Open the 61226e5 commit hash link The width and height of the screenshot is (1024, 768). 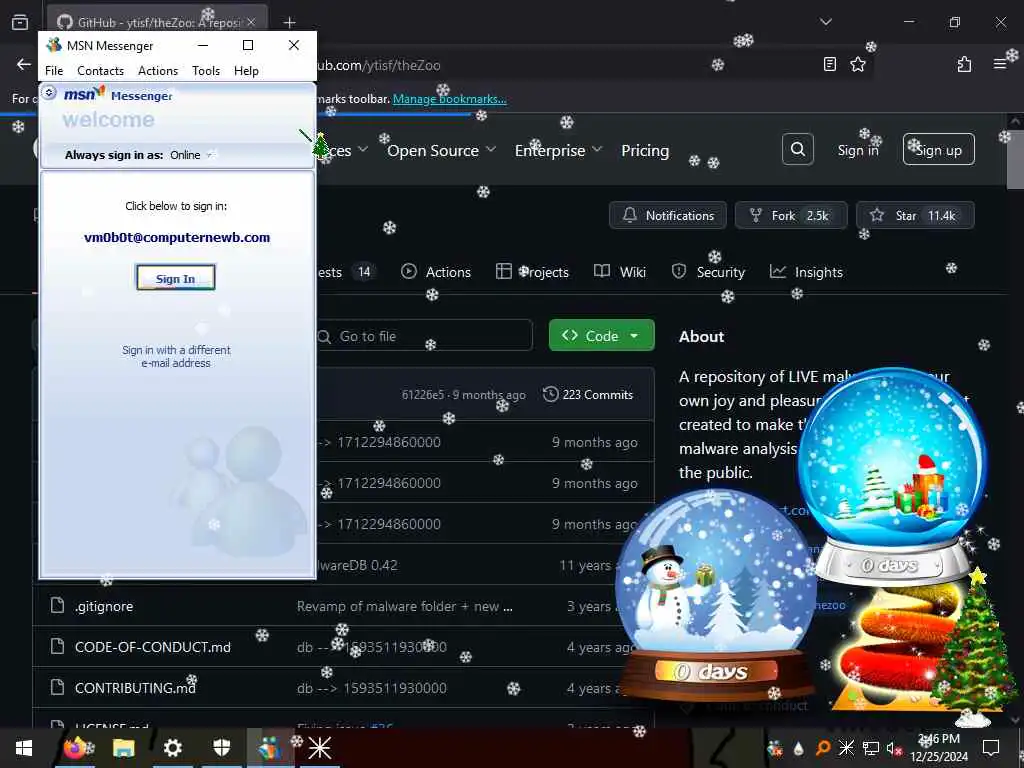coord(423,394)
